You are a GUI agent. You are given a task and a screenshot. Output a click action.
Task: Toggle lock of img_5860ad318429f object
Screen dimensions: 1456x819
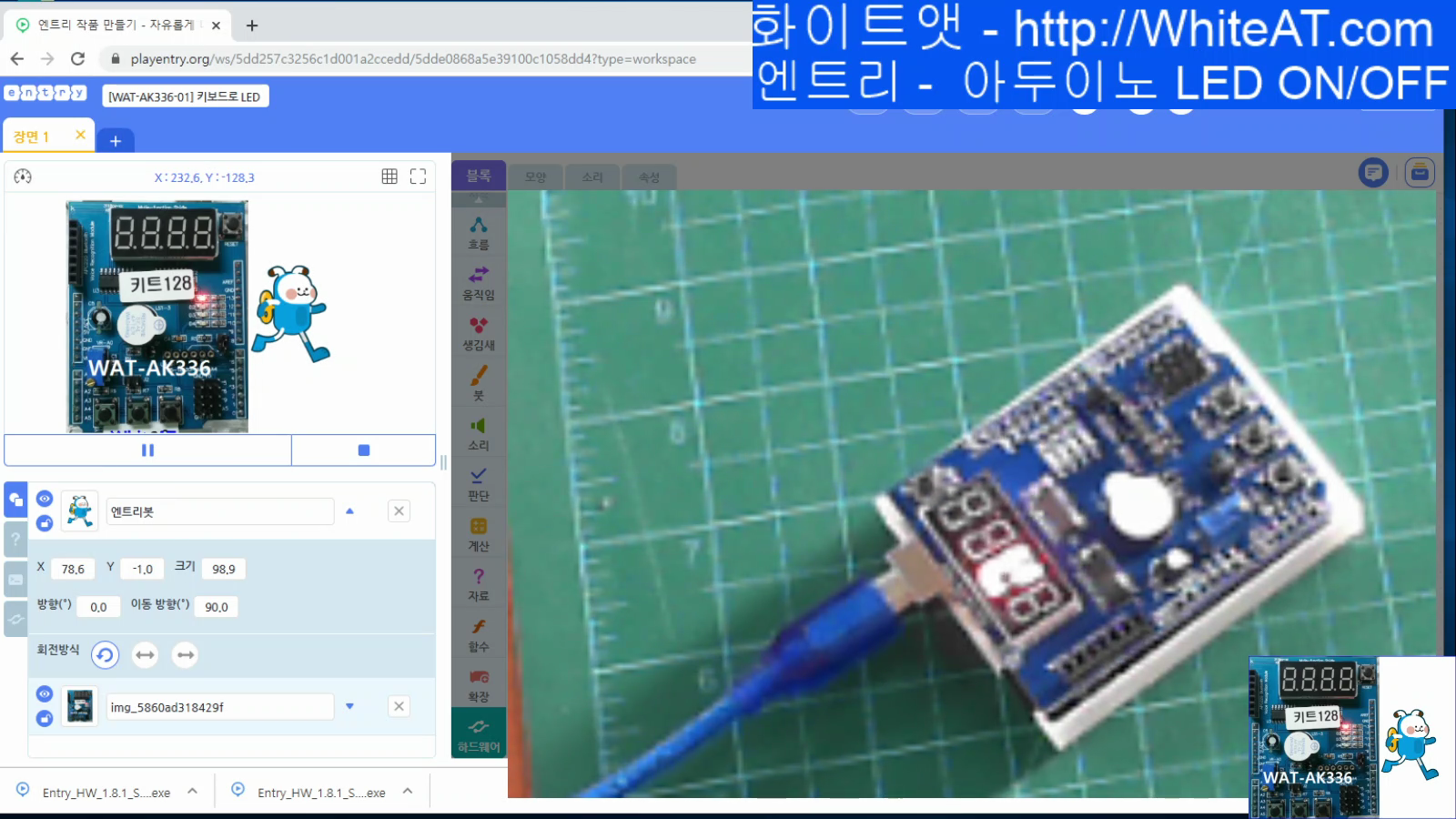click(x=44, y=719)
